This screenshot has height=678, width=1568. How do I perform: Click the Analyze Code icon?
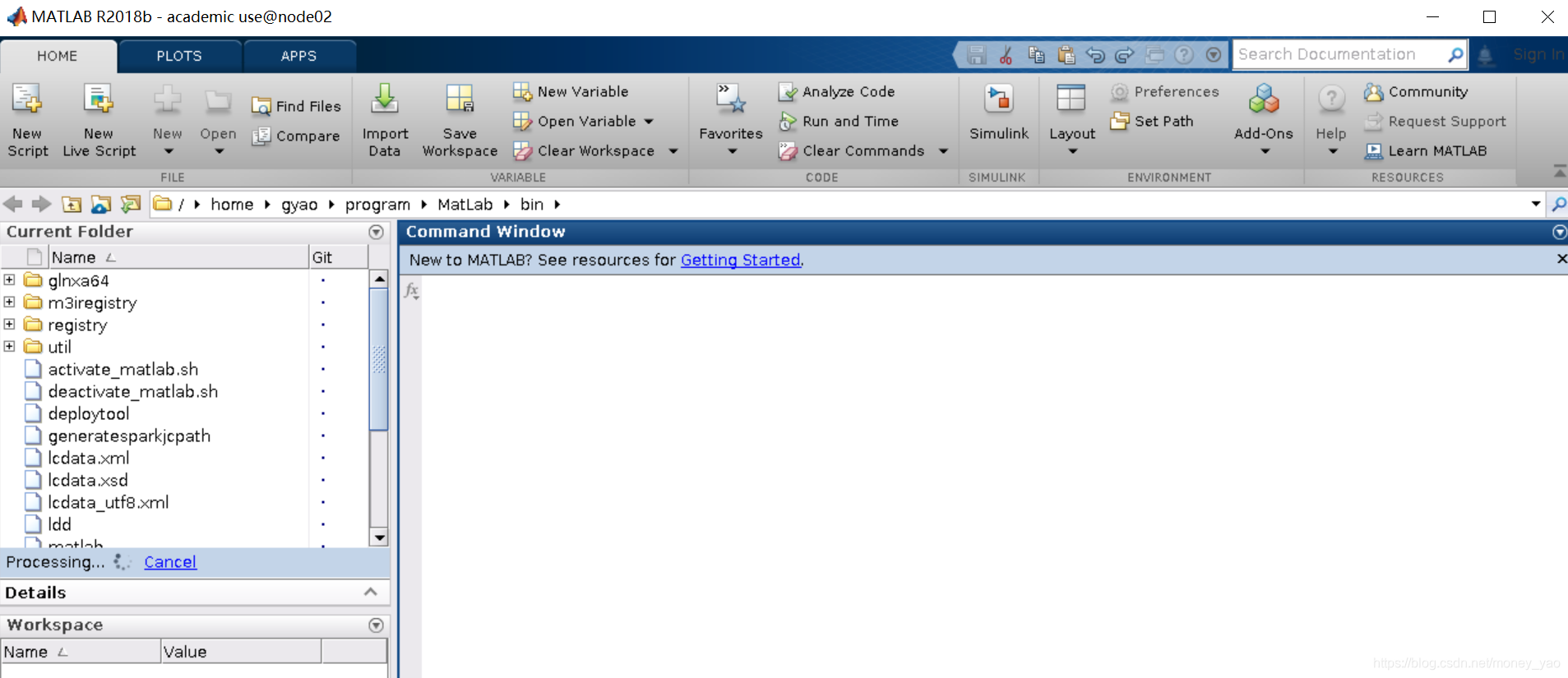coord(788,92)
